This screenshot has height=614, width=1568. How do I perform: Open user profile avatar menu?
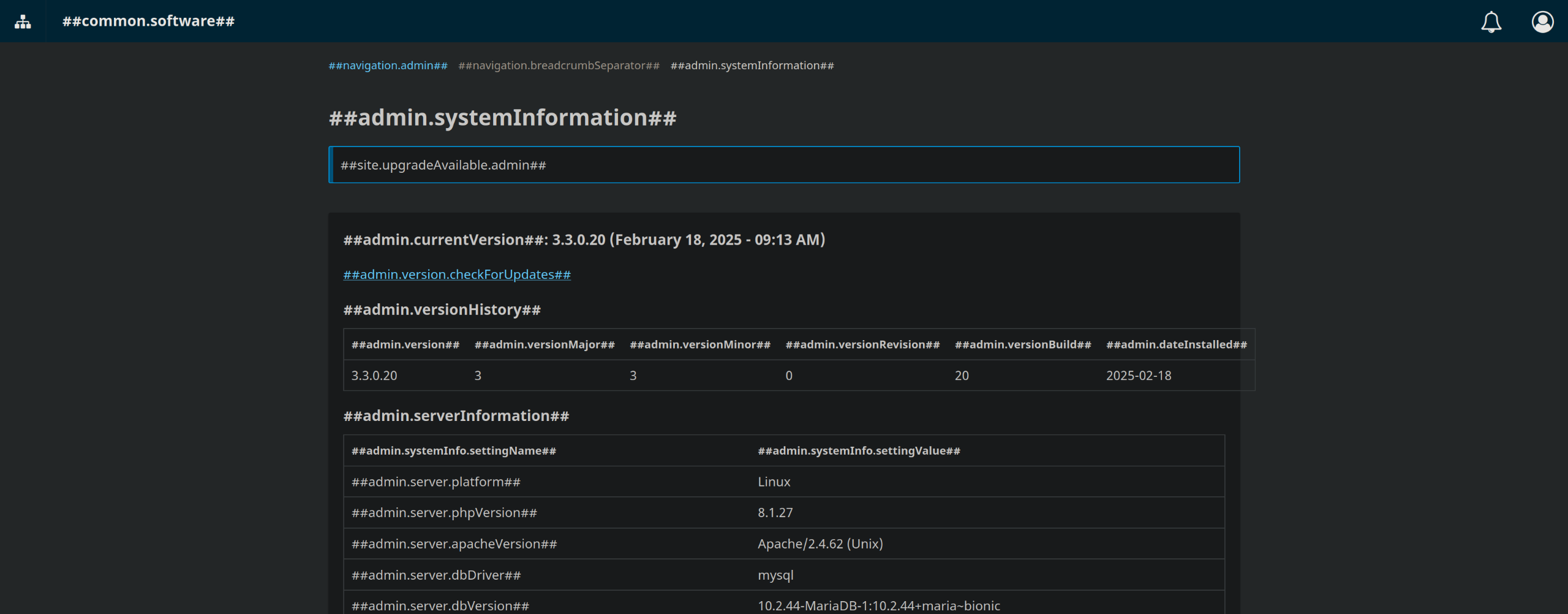pos(1542,22)
